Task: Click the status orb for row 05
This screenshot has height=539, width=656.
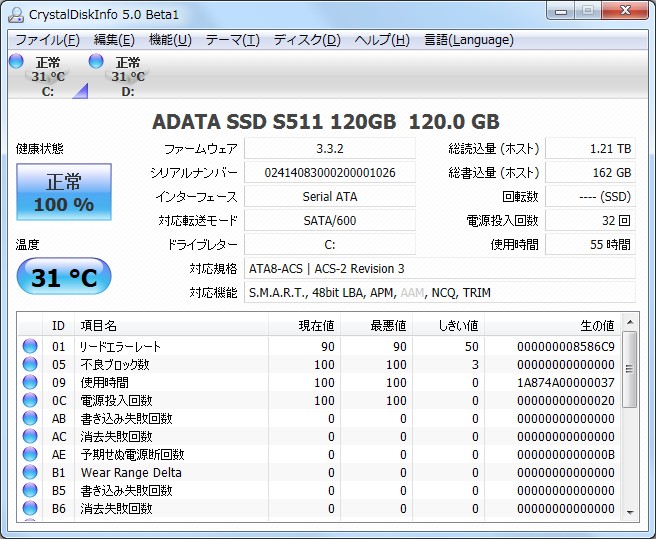Action: pyautogui.click(x=30, y=364)
